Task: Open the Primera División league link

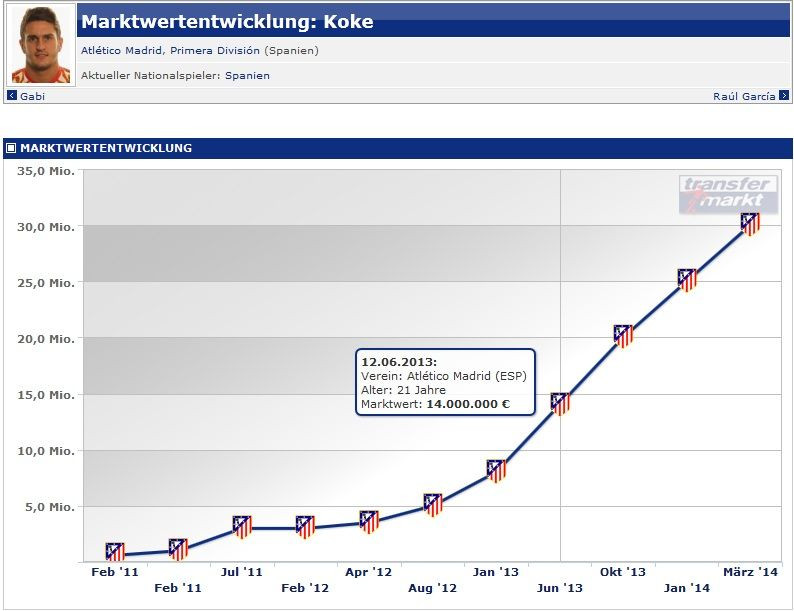Action: (x=210, y=50)
